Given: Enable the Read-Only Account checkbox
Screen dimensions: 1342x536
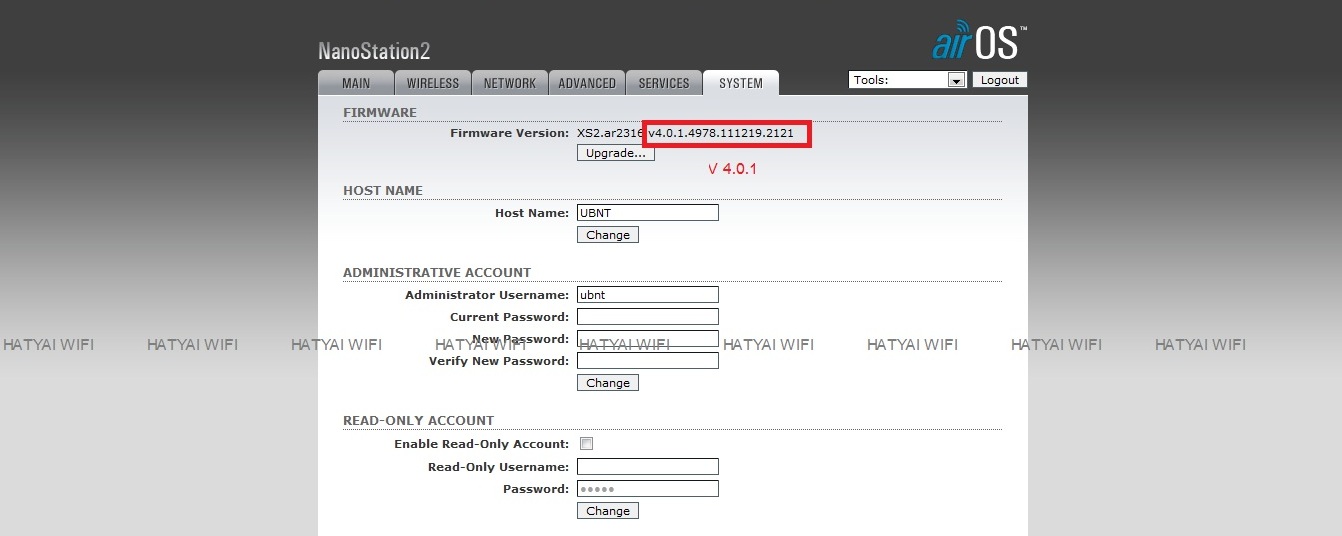Looking at the screenshot, I should (x=587, y=444).
